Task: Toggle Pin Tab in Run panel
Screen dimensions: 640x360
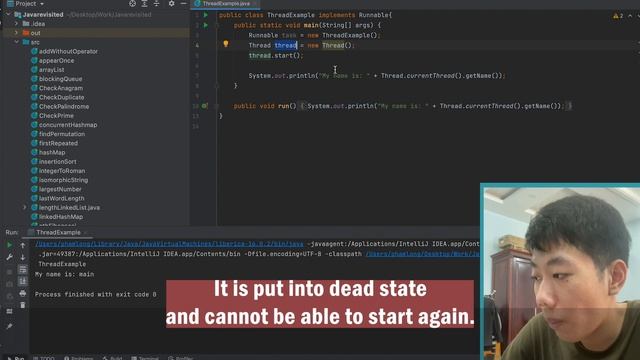Action: [9, 326]
